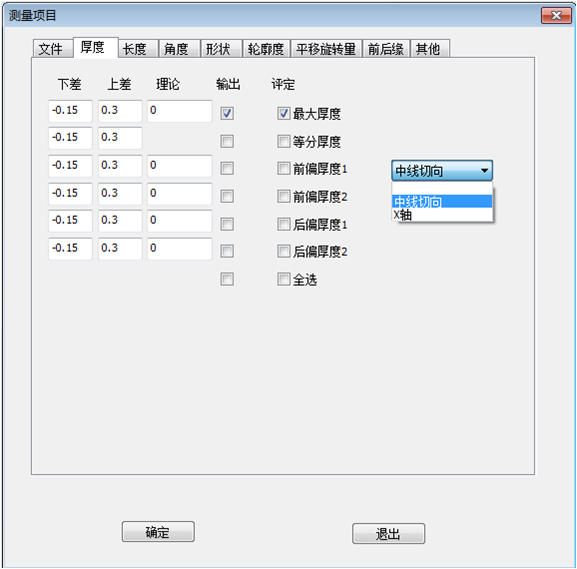Viewport: 577px width, 569px height.
Task: Tick the 前偏厚度1 checkbox
Action: 283,169
